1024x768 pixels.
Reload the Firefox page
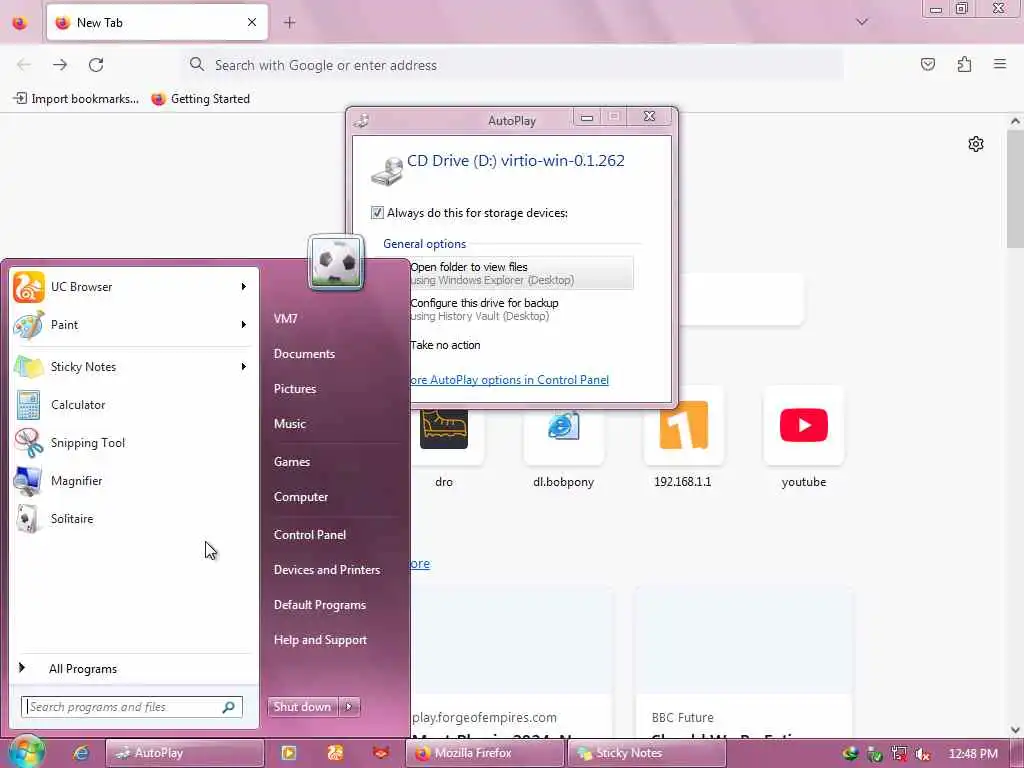coord(96,65)
